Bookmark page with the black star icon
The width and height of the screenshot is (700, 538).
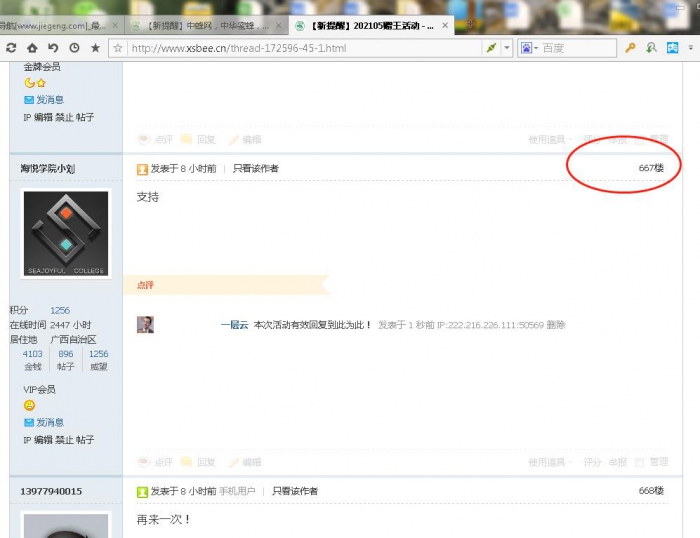click(x=95, y=47)
